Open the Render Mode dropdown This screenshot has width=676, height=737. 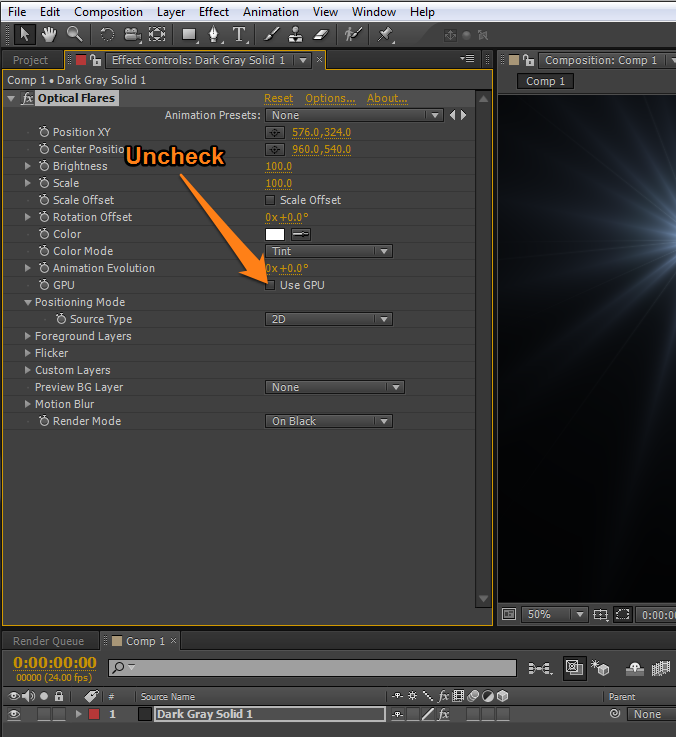pyautogui.click(x=328, y=421)
